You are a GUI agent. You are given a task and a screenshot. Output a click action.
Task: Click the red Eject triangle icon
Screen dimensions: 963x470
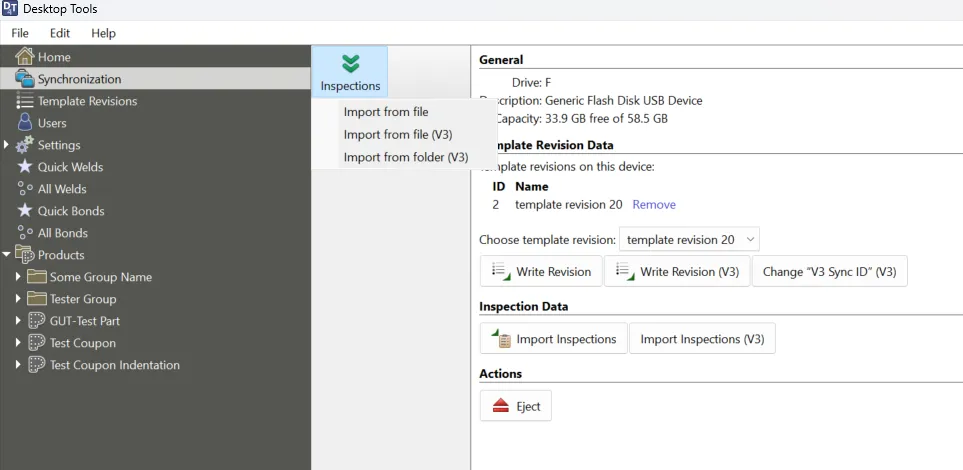[x=501, y=405]
